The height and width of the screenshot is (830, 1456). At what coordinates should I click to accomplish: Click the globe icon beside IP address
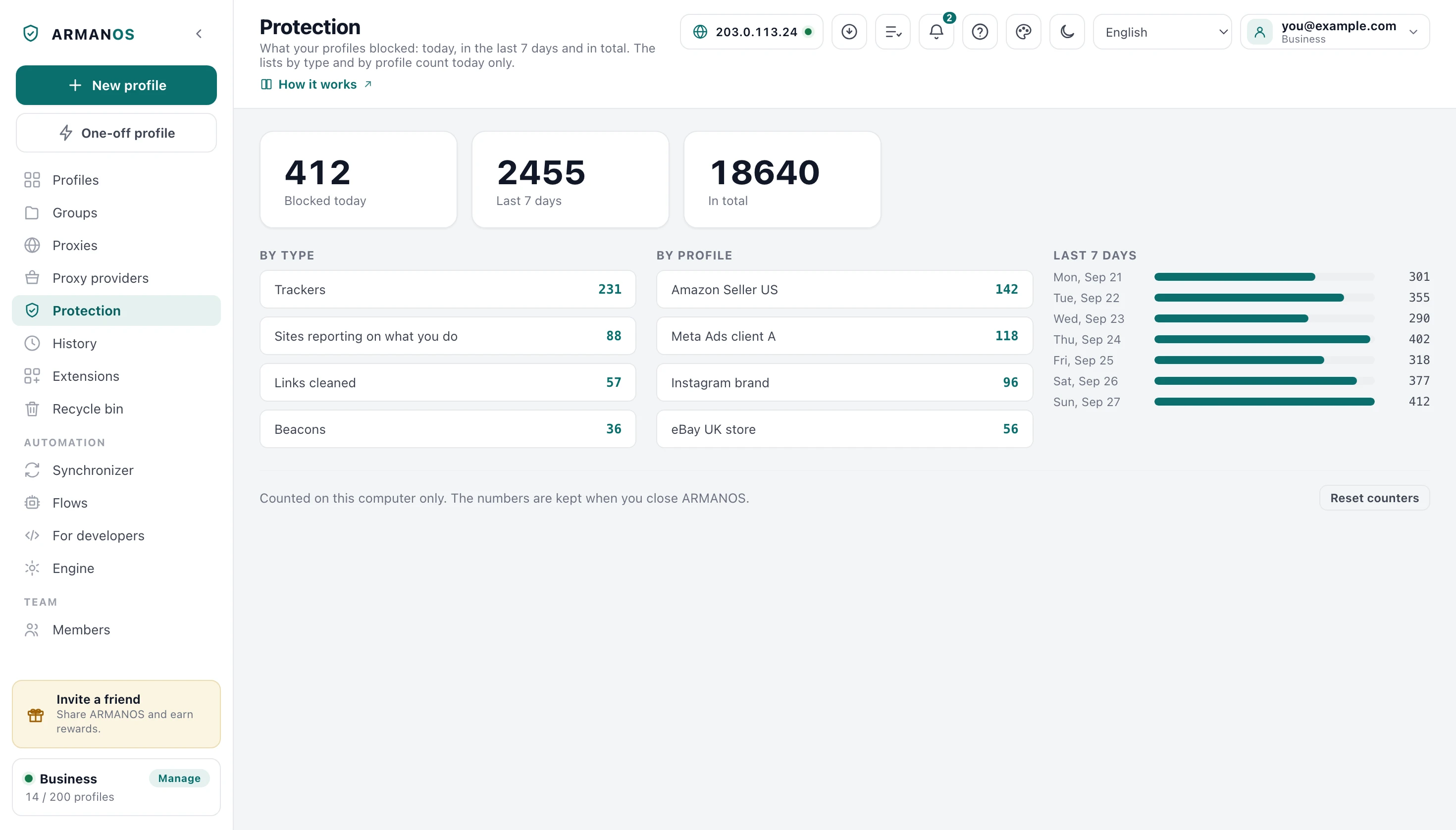(x=700, y=32)
